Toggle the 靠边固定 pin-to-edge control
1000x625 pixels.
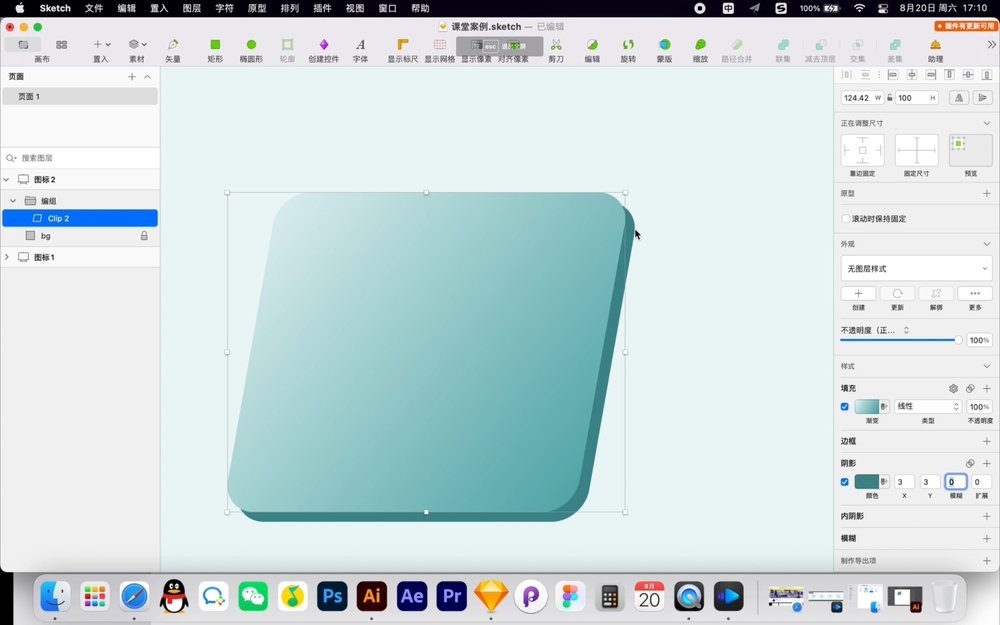coord(862,151)
